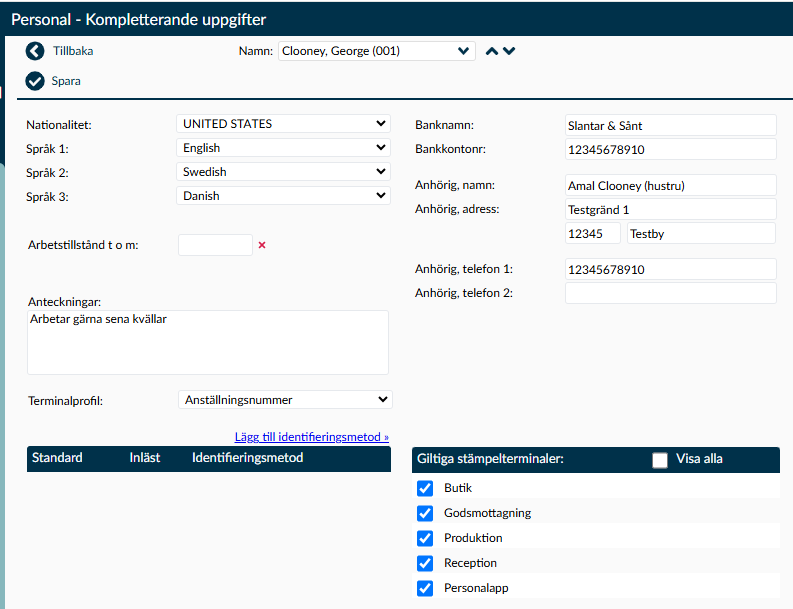This screenshot has height=609, width=793.
Task: Uncheck the Godsmottagning terminal checkbox
Action: (x=425, y=514)
